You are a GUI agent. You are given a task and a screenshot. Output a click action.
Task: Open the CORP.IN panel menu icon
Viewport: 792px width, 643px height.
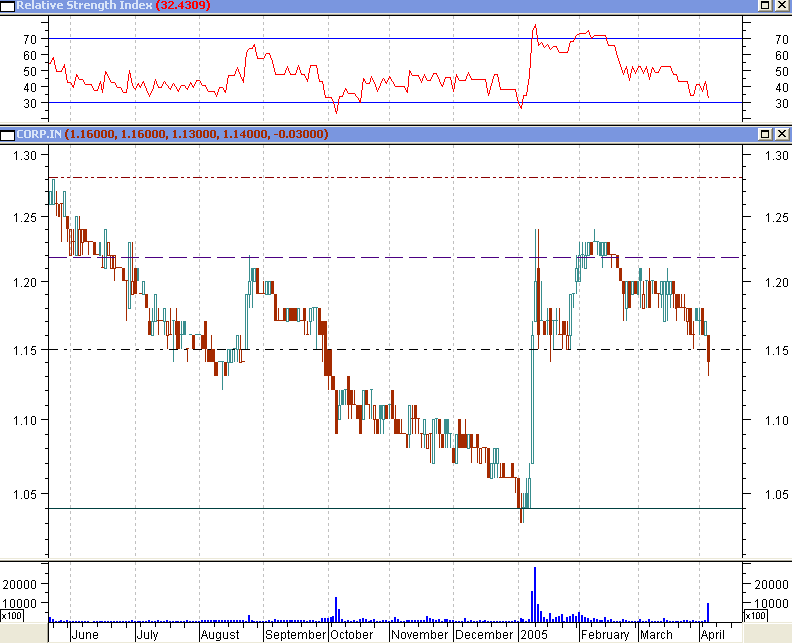click(x=8, y=135)
